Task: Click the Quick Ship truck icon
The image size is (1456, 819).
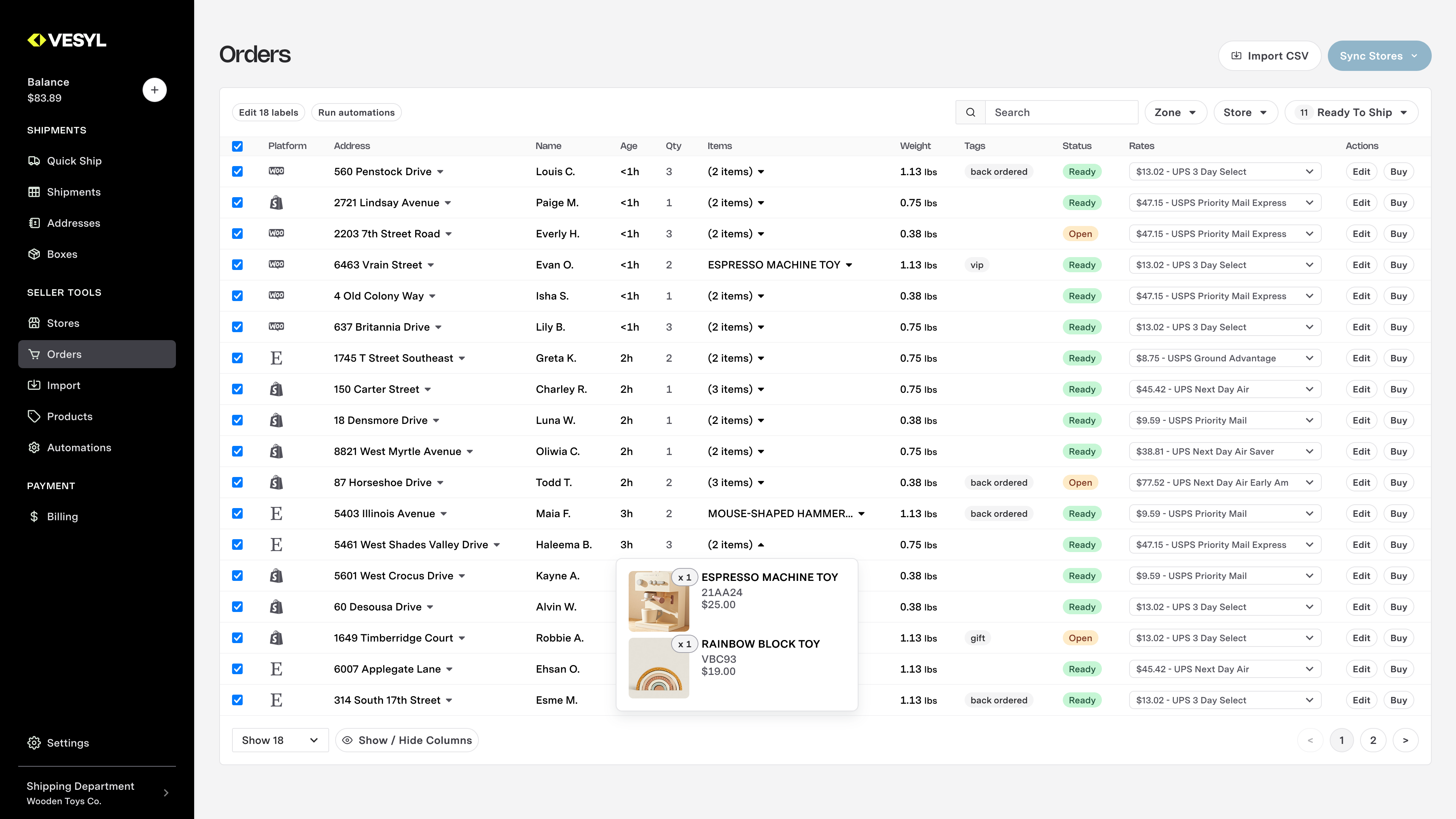Action: pos(34,161)
